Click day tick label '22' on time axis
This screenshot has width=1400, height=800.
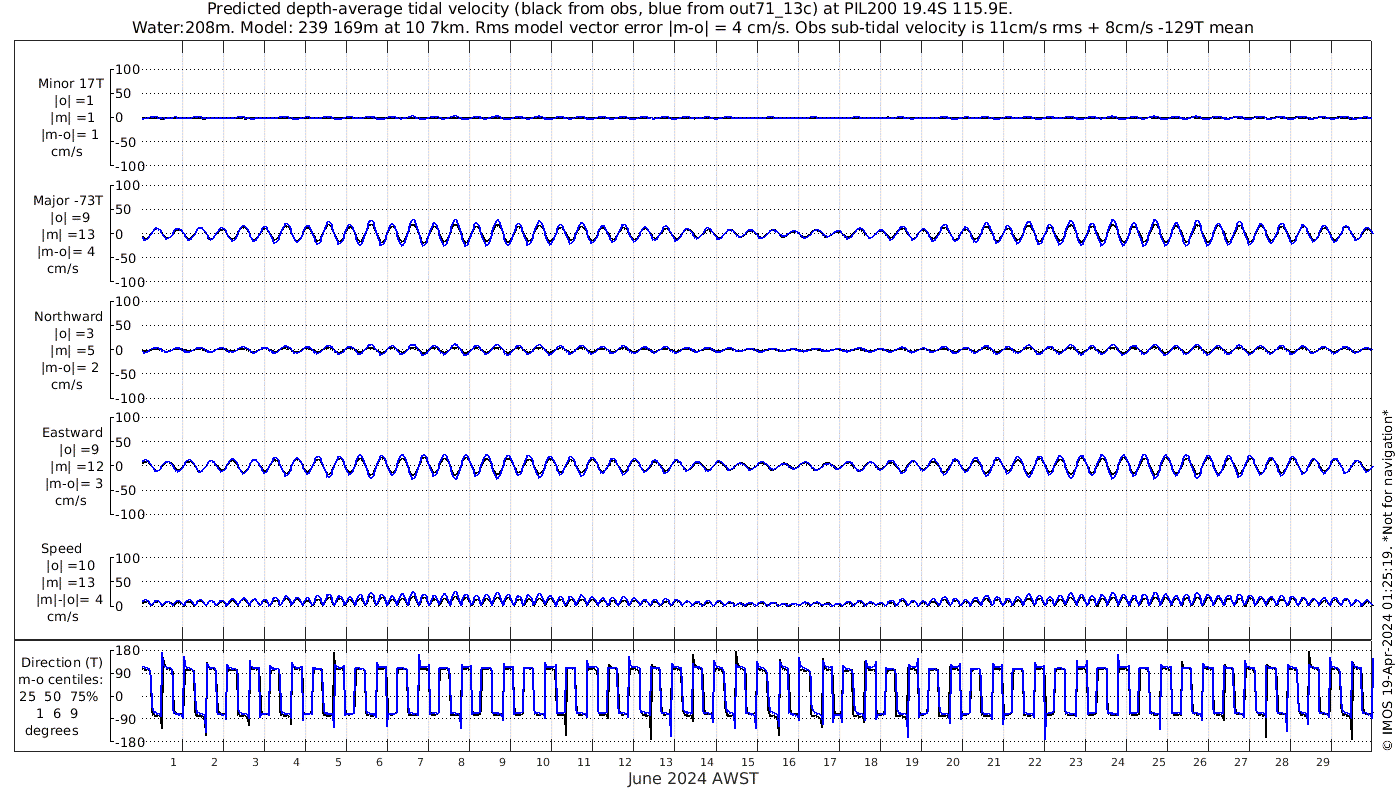[1035, 762]
